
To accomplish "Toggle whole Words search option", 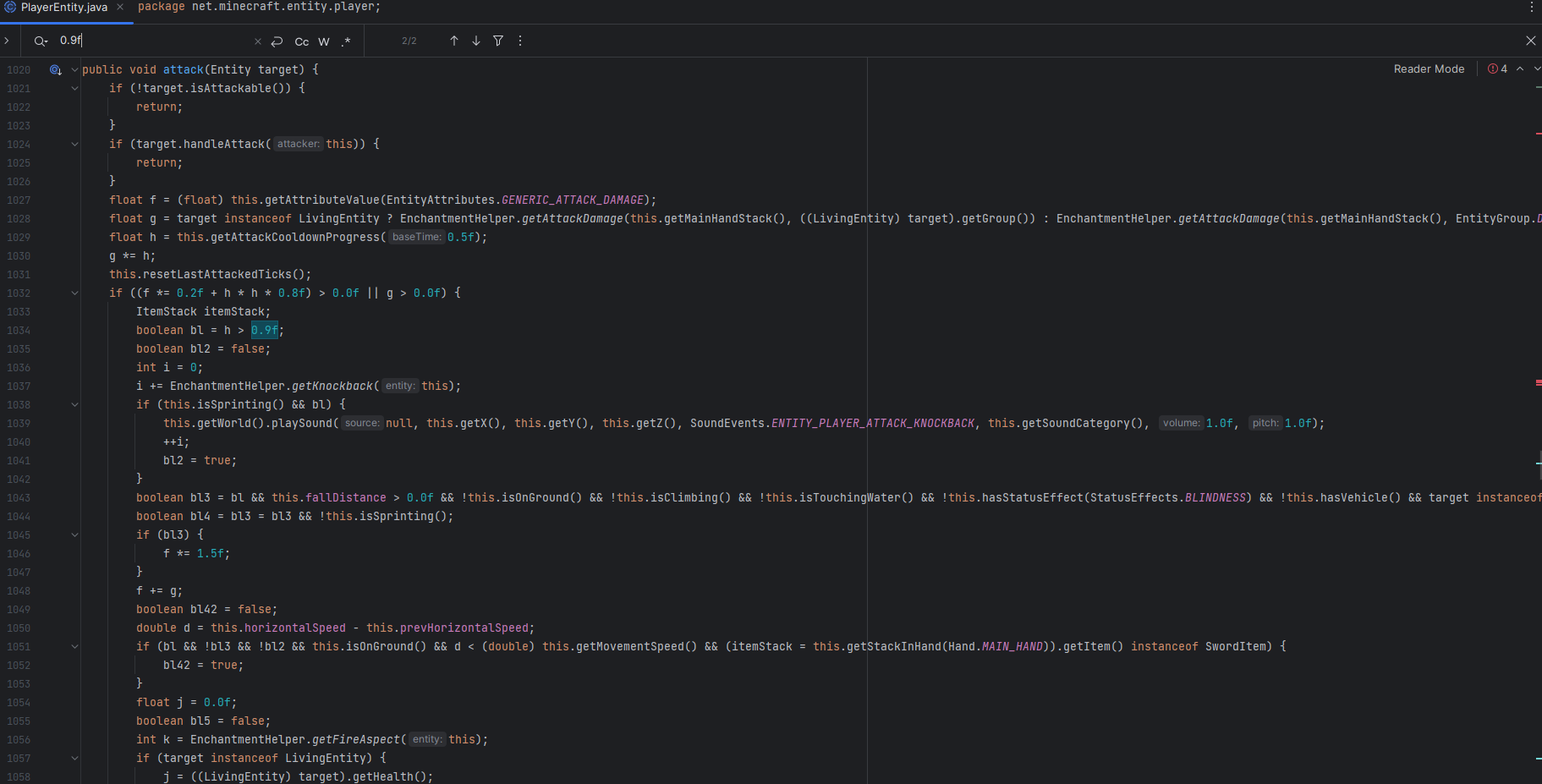I will click(x=324, y=41).
